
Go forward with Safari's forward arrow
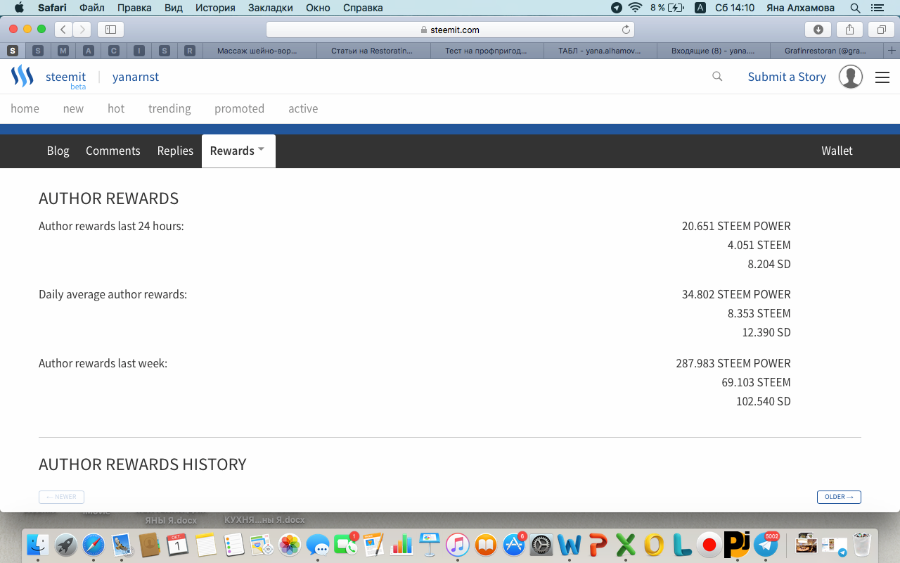[82, 29]
